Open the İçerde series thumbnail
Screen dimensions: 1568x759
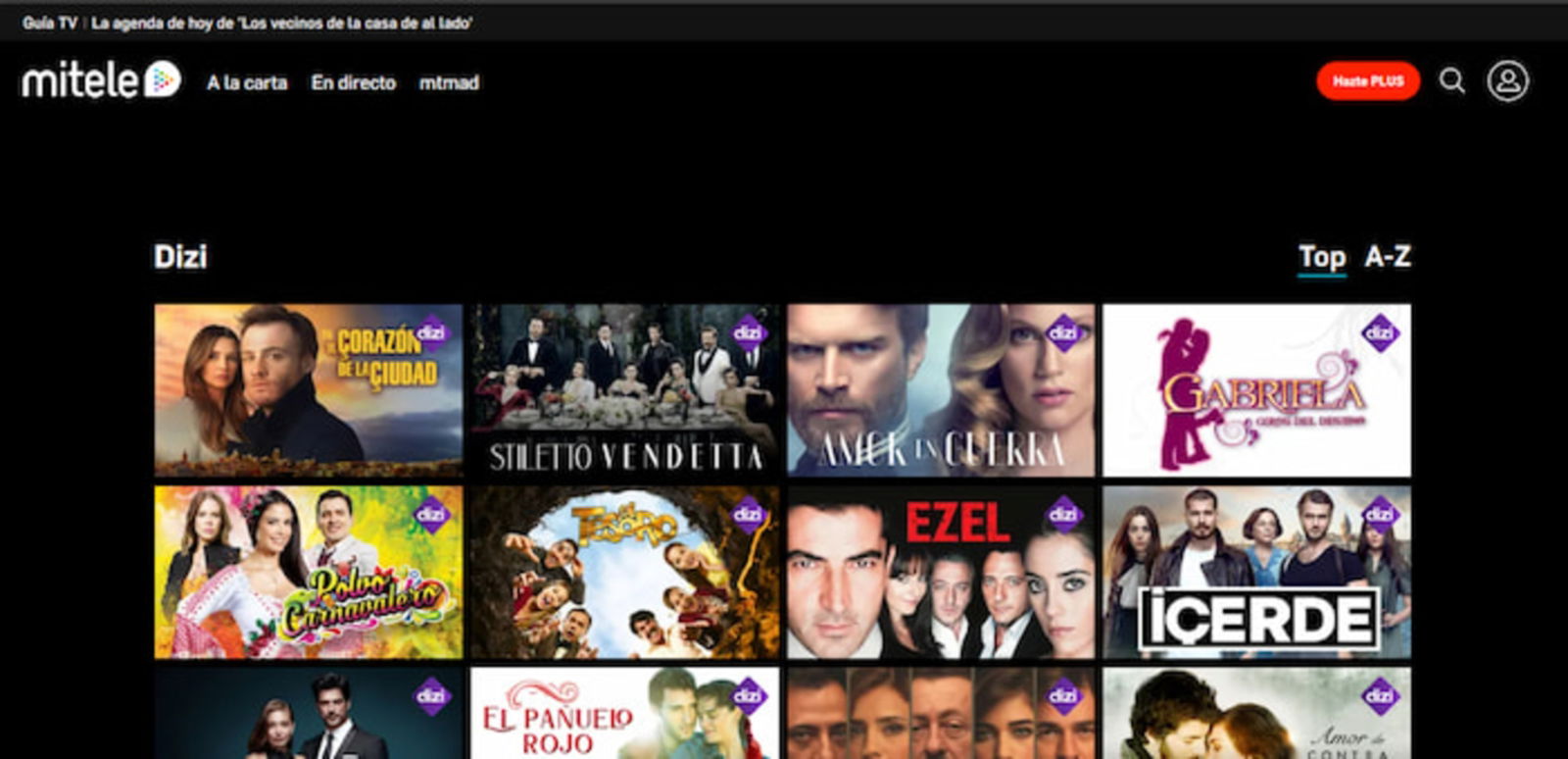[x=1257, y=573]
